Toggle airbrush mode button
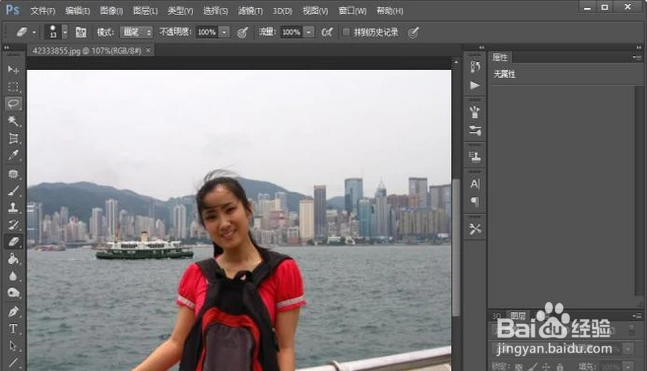The height and width of the screenshot is (371, 647). pos(327,32)
